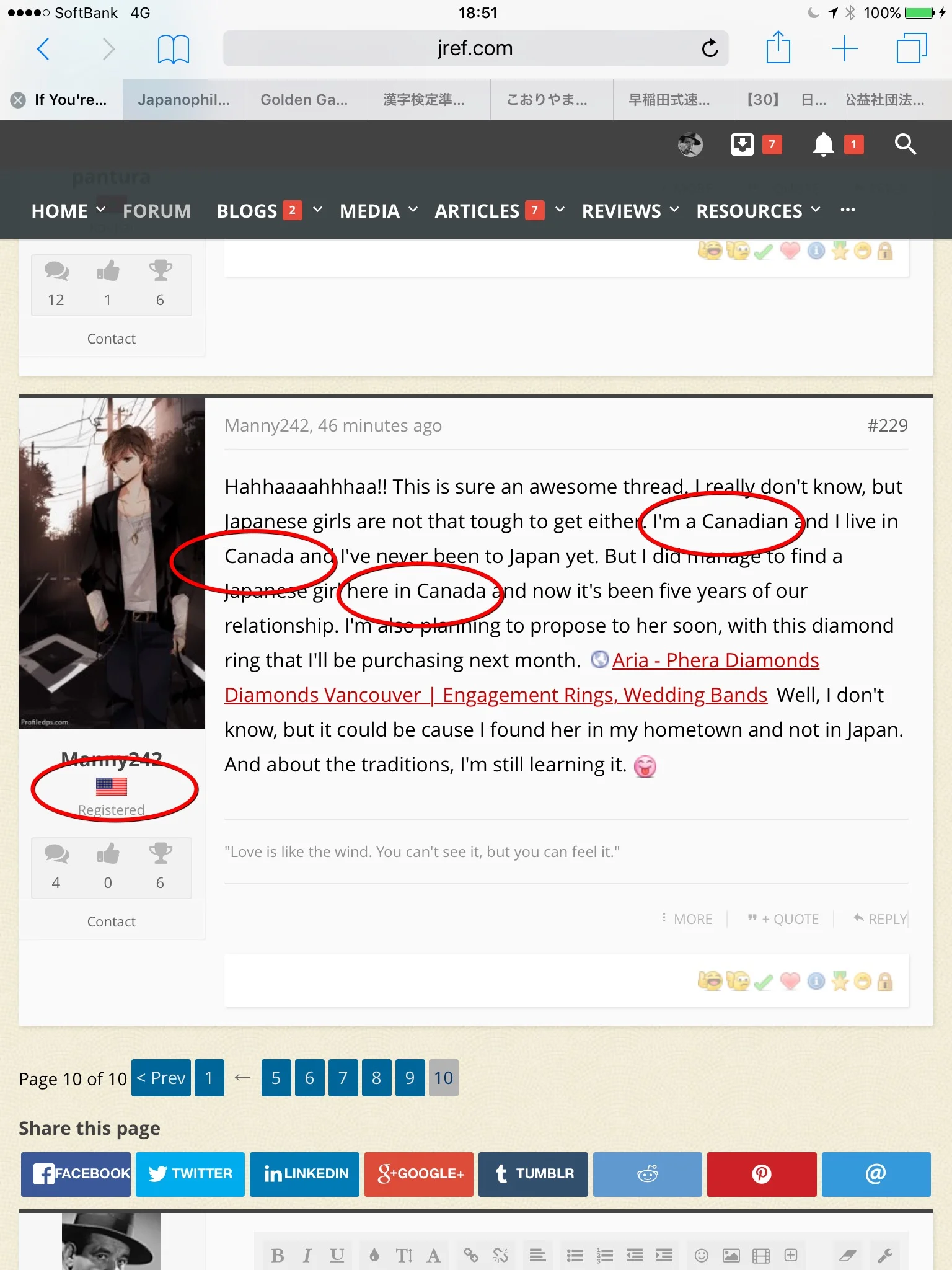Share this page on Pinterest
This screenshot has width=952, height=1270.
[762, 1174]
